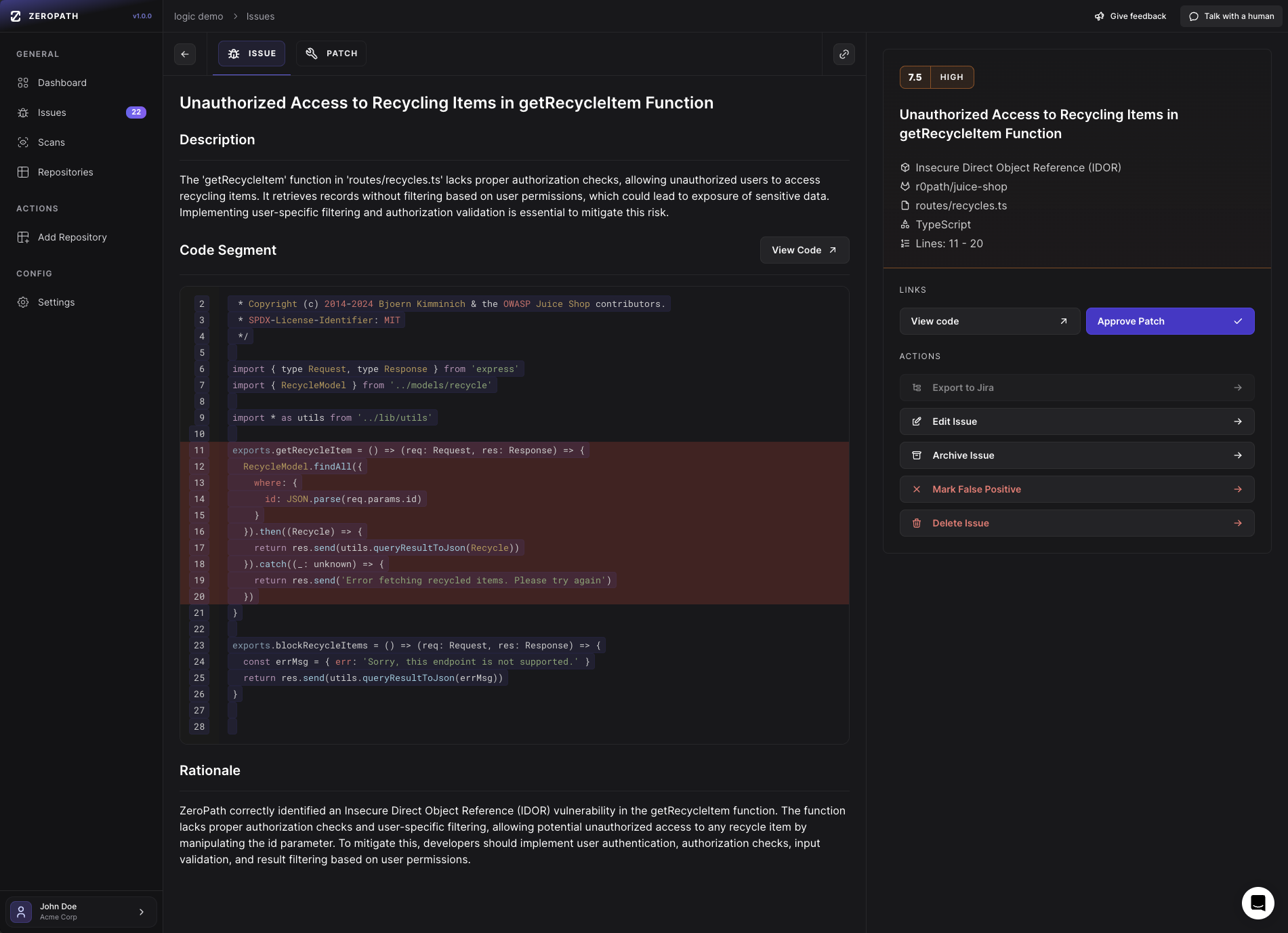The height and width of the screenshot is (933, 1288).
Task: Click View code in Links panel
Action: pos(989,321)
